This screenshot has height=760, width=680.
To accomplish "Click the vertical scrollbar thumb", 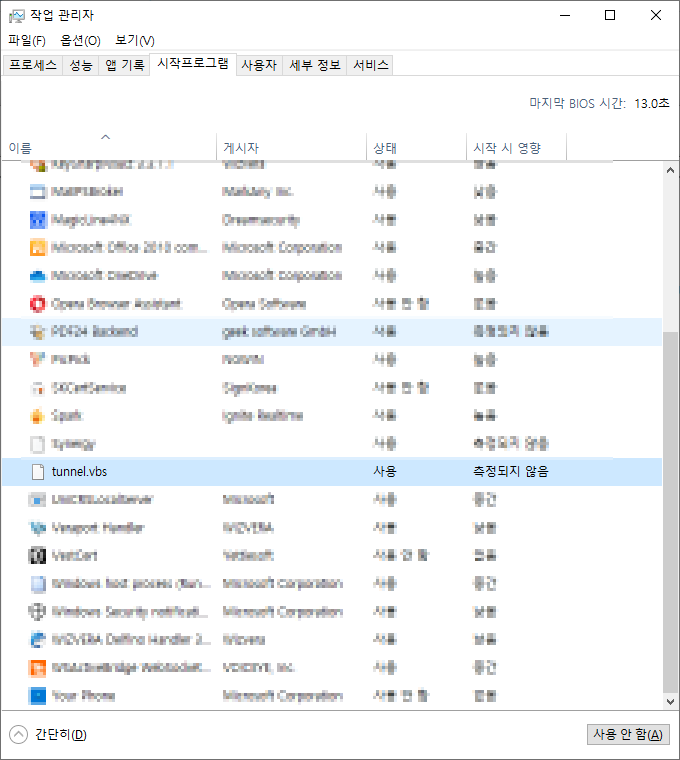I will 670,513.
